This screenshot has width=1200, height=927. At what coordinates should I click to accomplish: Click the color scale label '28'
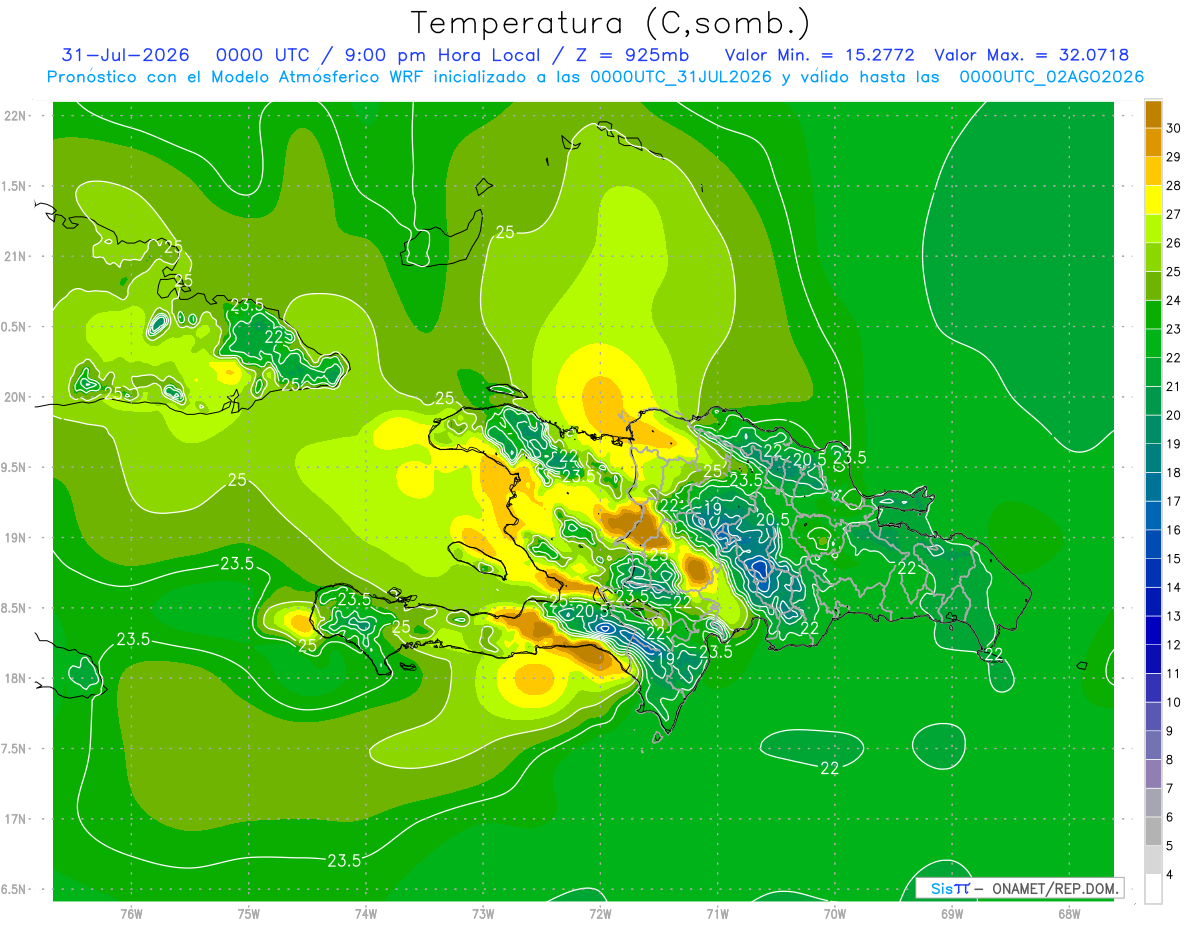[x=1173, y=185]
